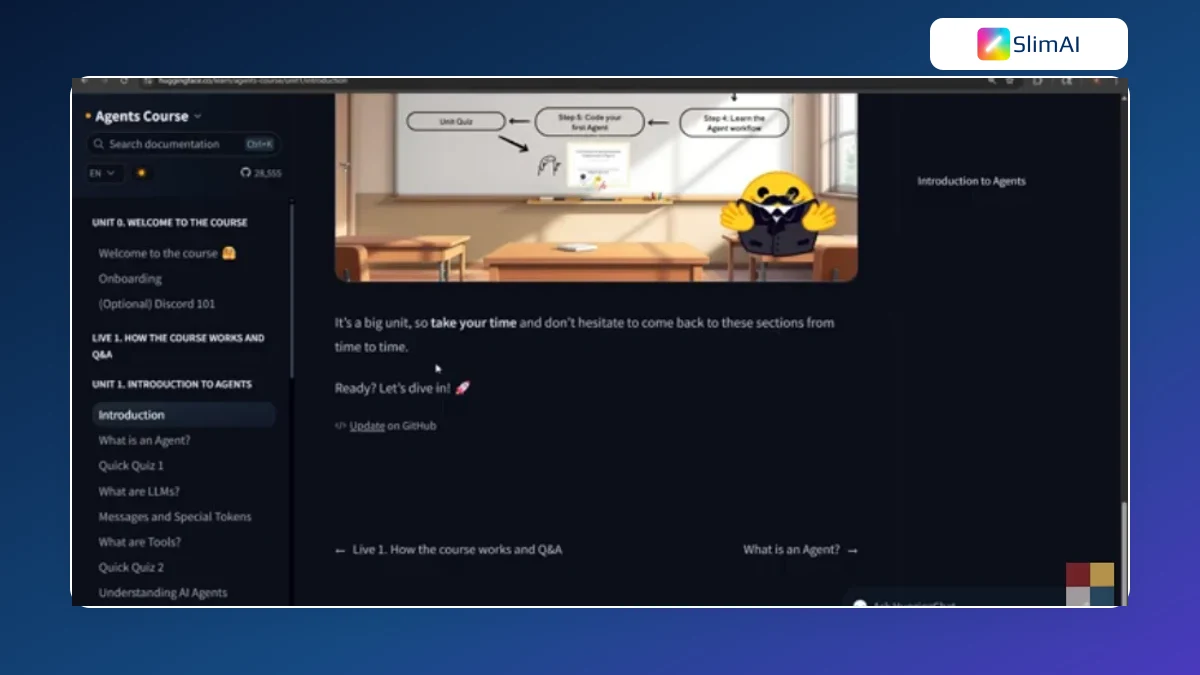Viewport: 1200px width, 675px height.
Task: Open the Understanding AI Agents chapter
Action: click(x=163, y=593)
